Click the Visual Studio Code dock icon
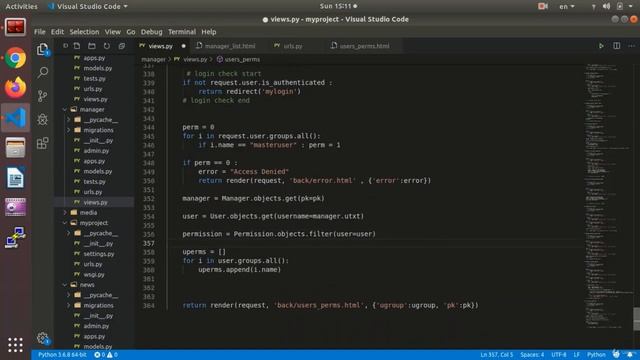Viewport: 640px width, 360px height. pyautogui.click(x=16, y=118)
